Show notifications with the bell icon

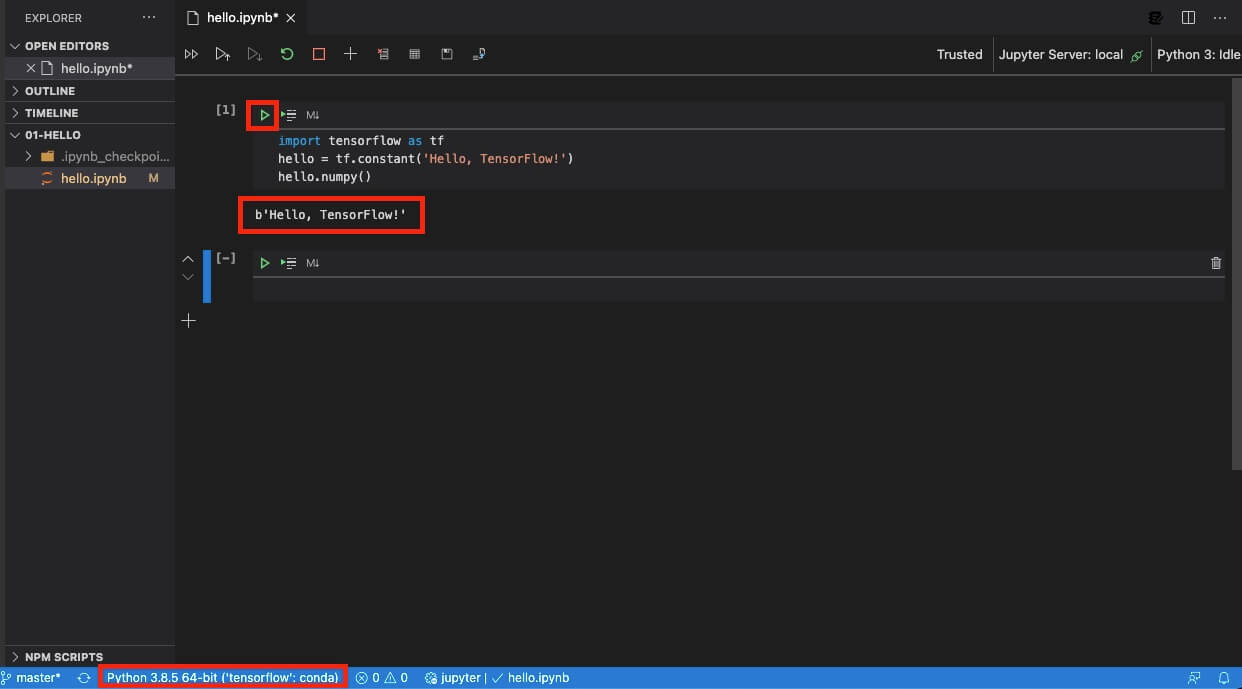click(1223, 678)
